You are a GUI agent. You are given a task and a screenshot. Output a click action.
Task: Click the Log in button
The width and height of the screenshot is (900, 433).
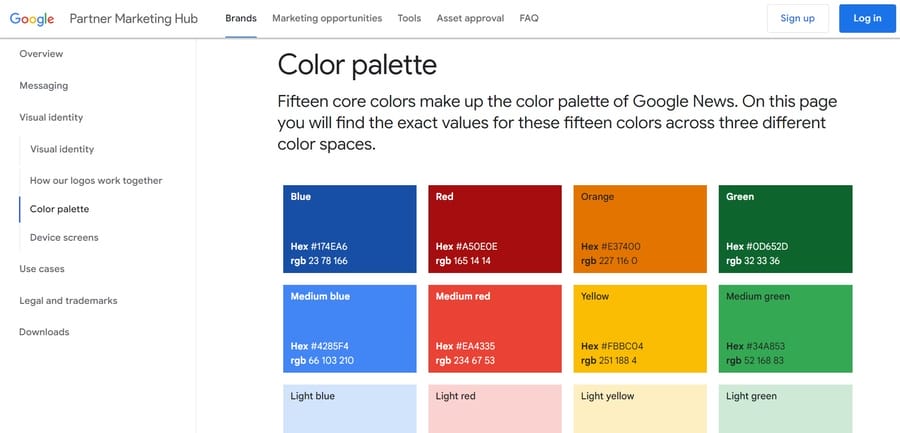pos(867,18)
